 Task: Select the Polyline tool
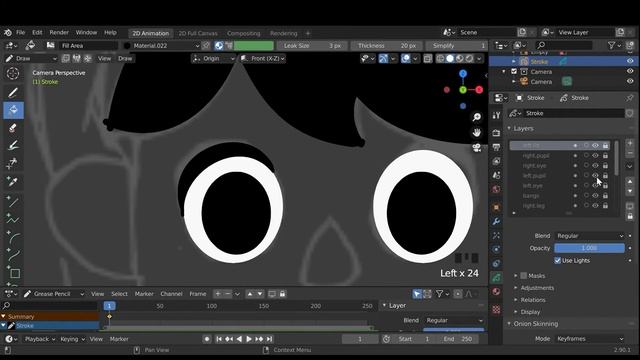pos(13,219)
